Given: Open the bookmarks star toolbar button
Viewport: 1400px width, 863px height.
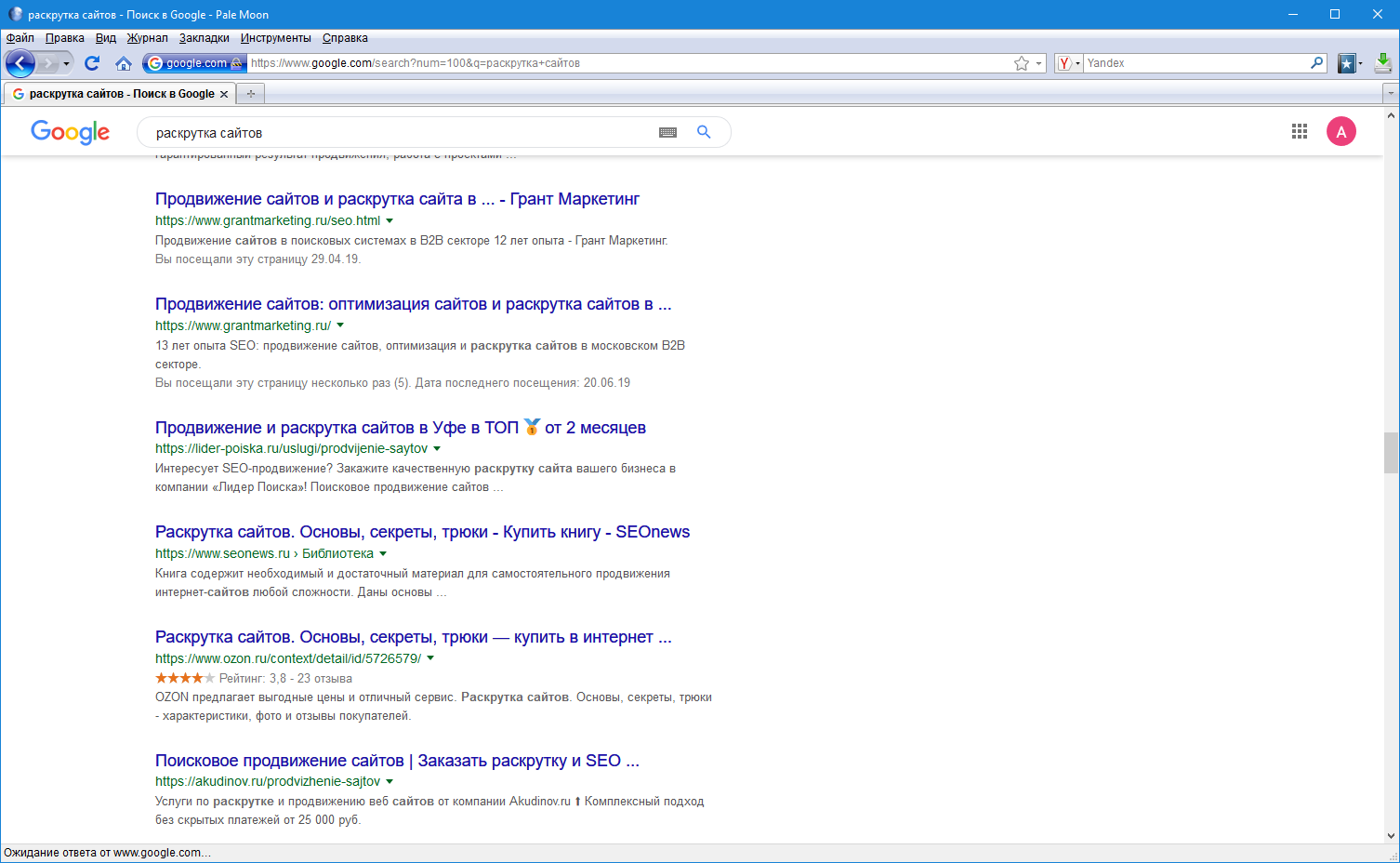Looking at the screenshot, I should point(1346,63).
